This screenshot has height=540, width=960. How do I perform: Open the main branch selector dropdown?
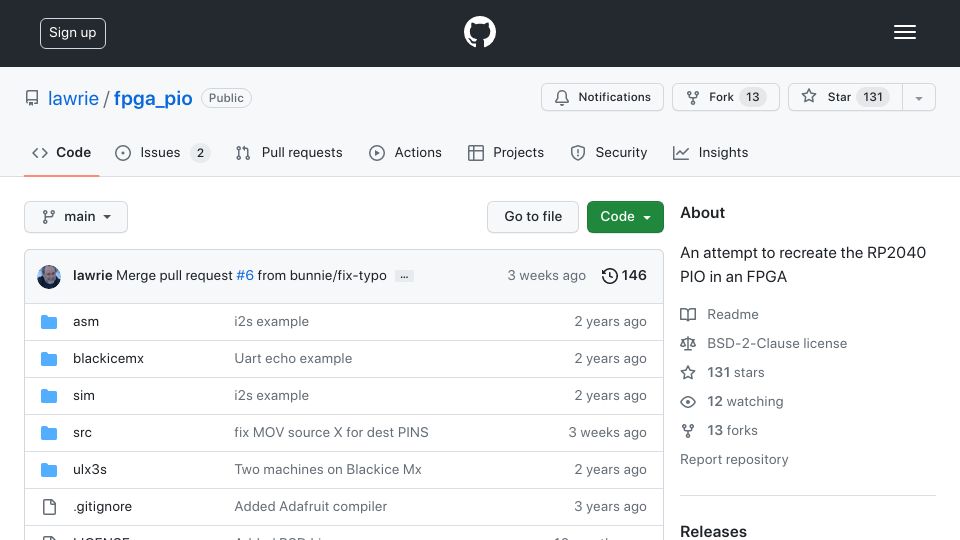tap(76, 217)
